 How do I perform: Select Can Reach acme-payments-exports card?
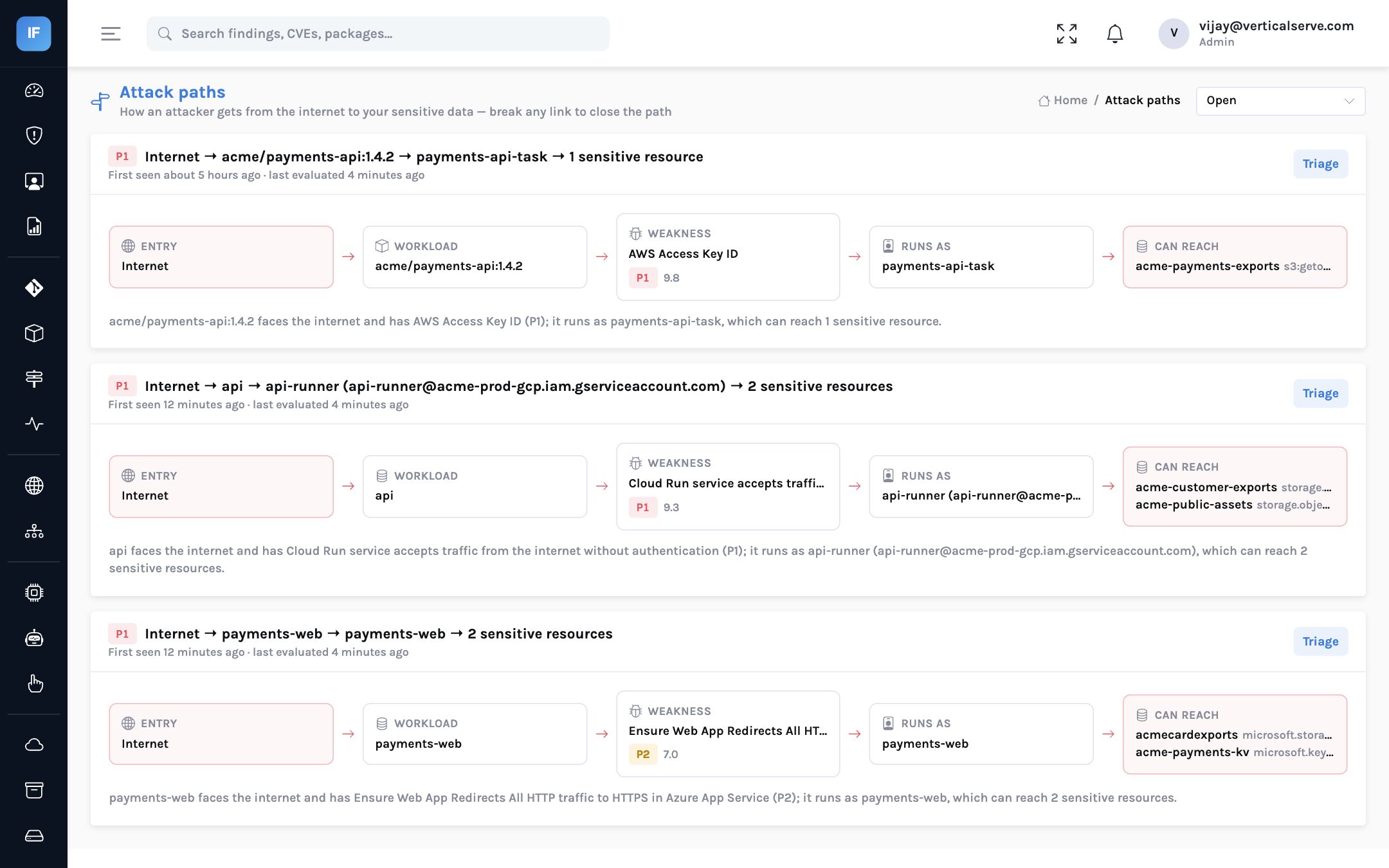coord(1235,257)
